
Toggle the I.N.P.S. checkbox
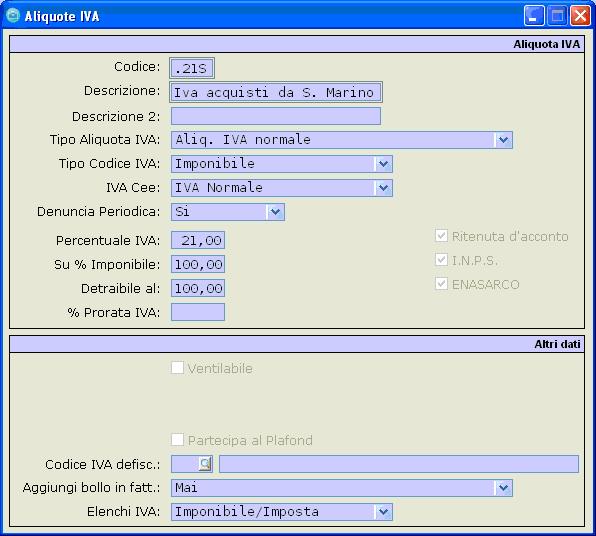pyautogui.click(x=441, y=260)
